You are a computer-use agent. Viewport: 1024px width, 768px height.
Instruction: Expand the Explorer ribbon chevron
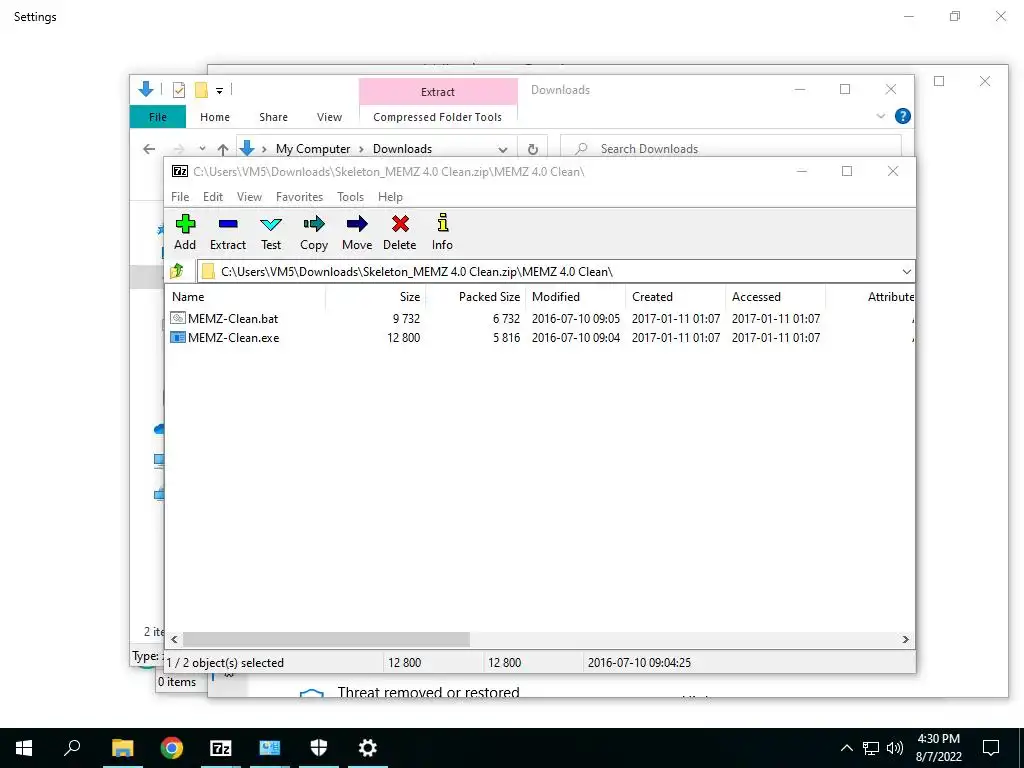[880, 116]
